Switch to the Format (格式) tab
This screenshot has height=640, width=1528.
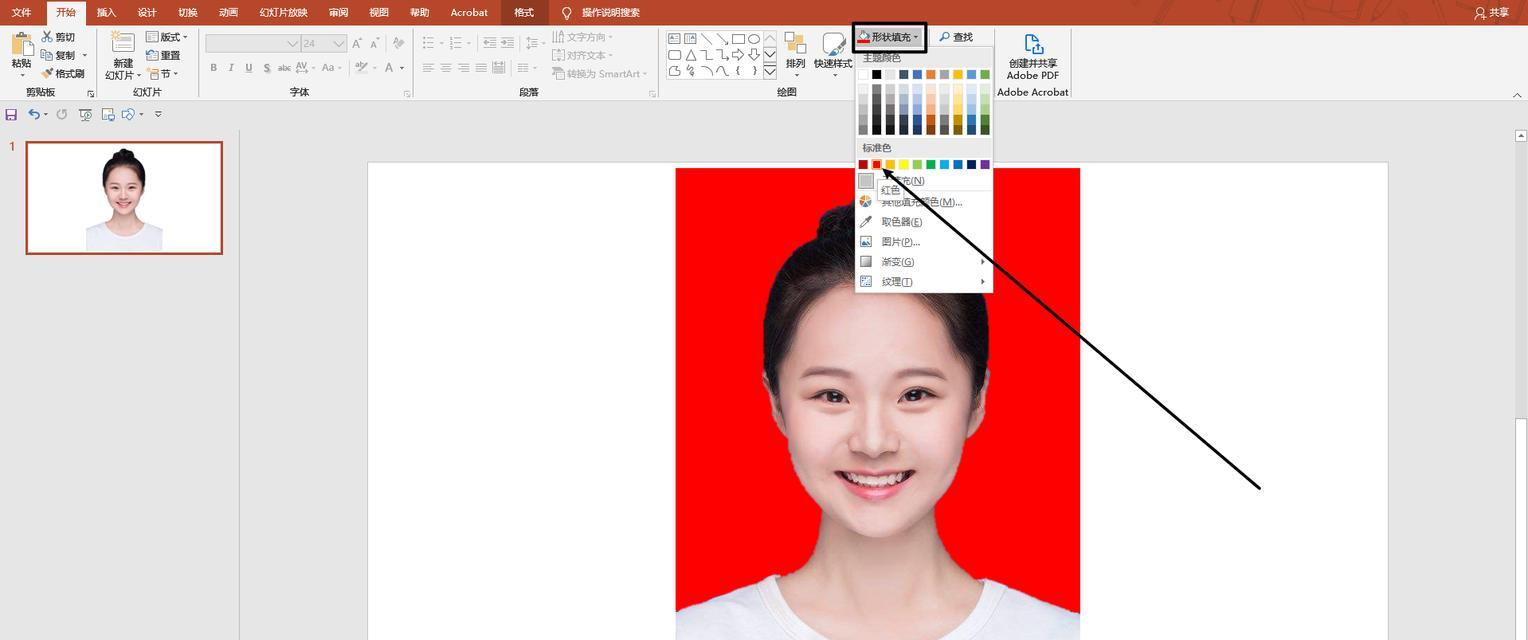[x=524, y=13]
